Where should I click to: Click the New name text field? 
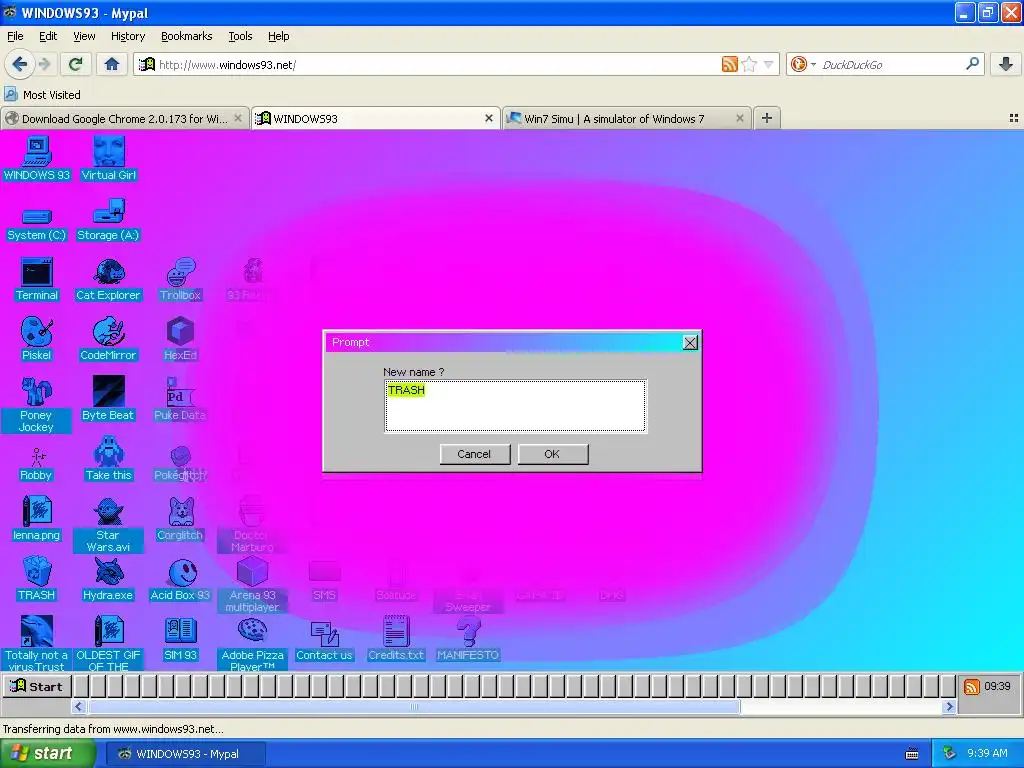(x=515, y=406)
